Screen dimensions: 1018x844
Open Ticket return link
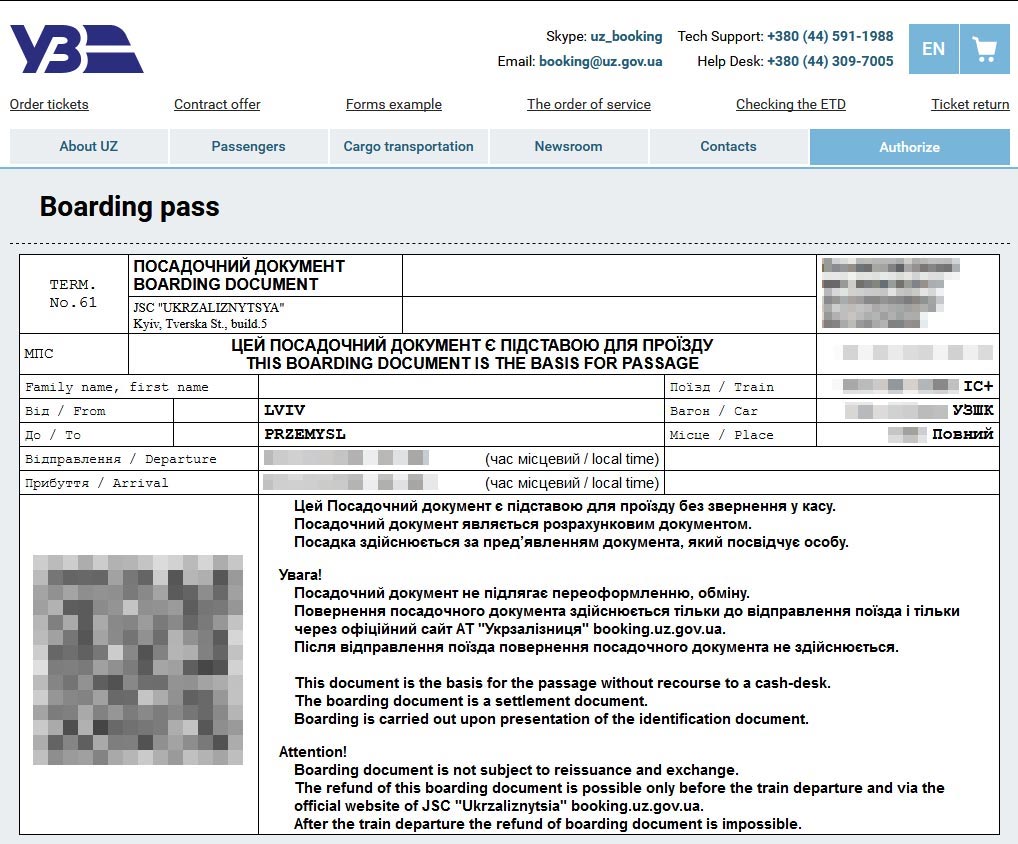tap(970, 104)
